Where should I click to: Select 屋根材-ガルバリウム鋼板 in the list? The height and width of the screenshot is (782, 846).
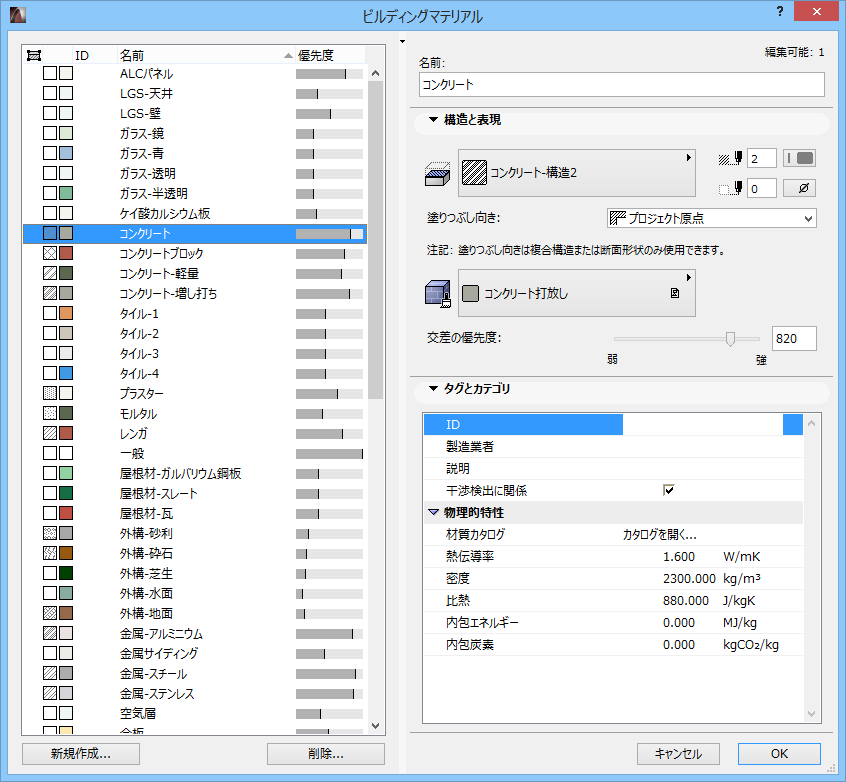point(195,473)
